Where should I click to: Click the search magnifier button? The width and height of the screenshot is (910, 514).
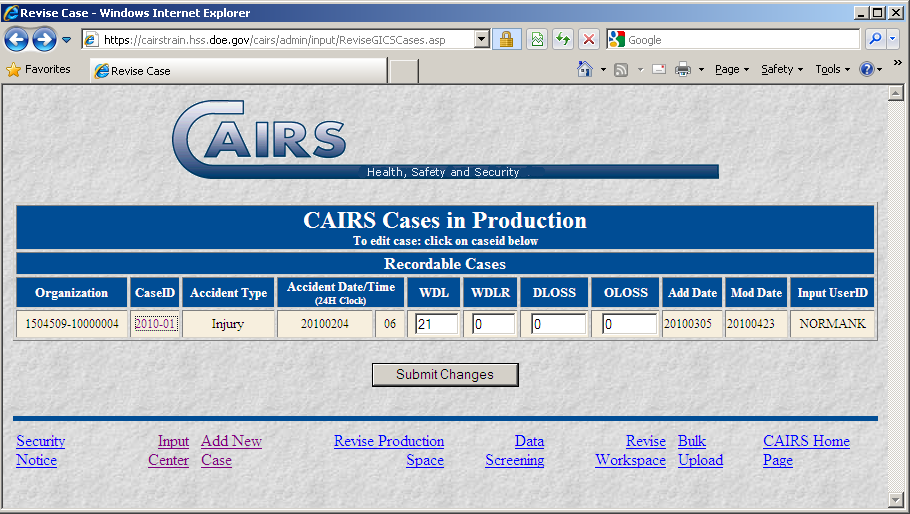click(875, 39)
